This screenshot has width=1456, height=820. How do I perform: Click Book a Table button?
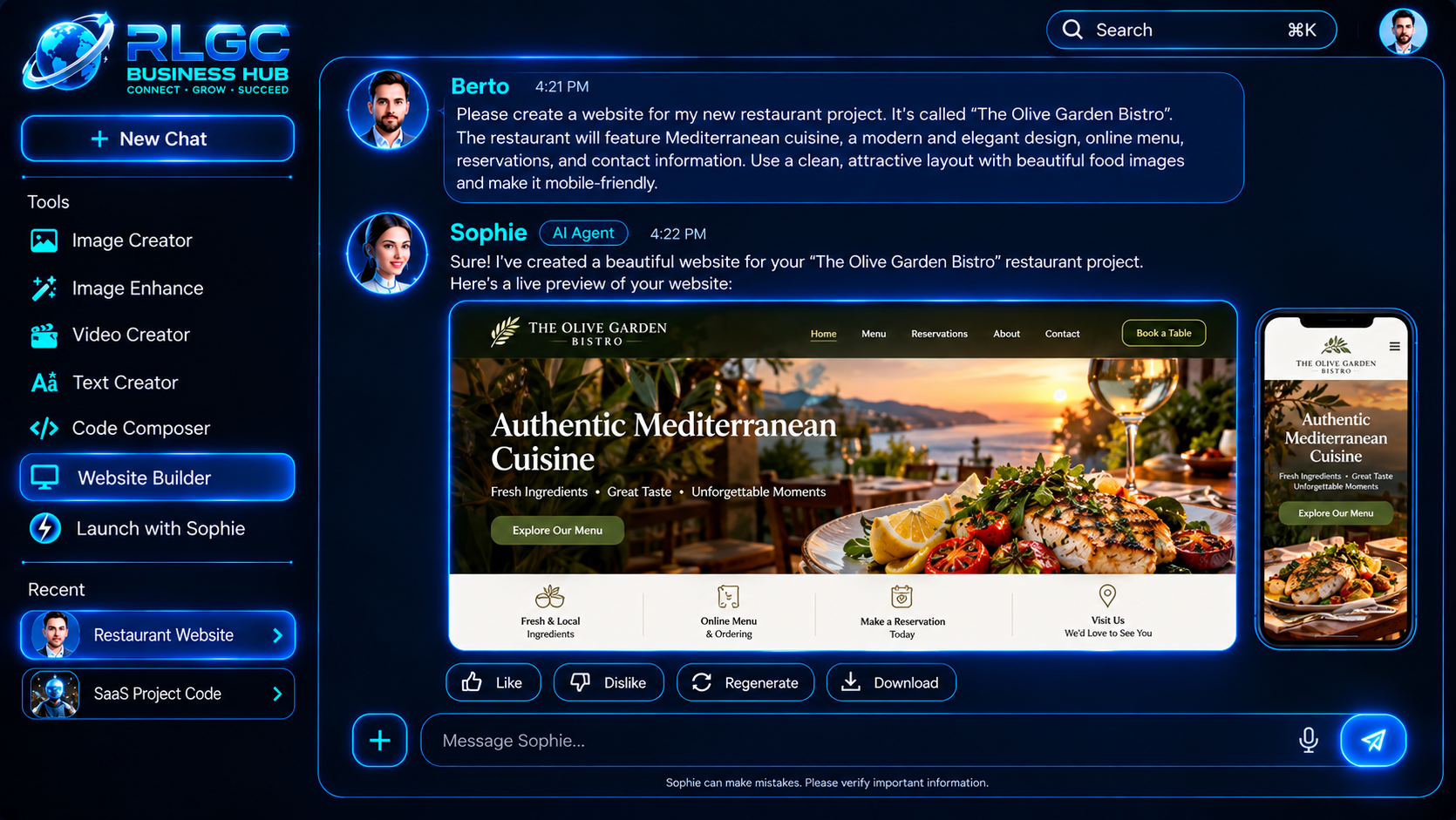click(1164, 333)
